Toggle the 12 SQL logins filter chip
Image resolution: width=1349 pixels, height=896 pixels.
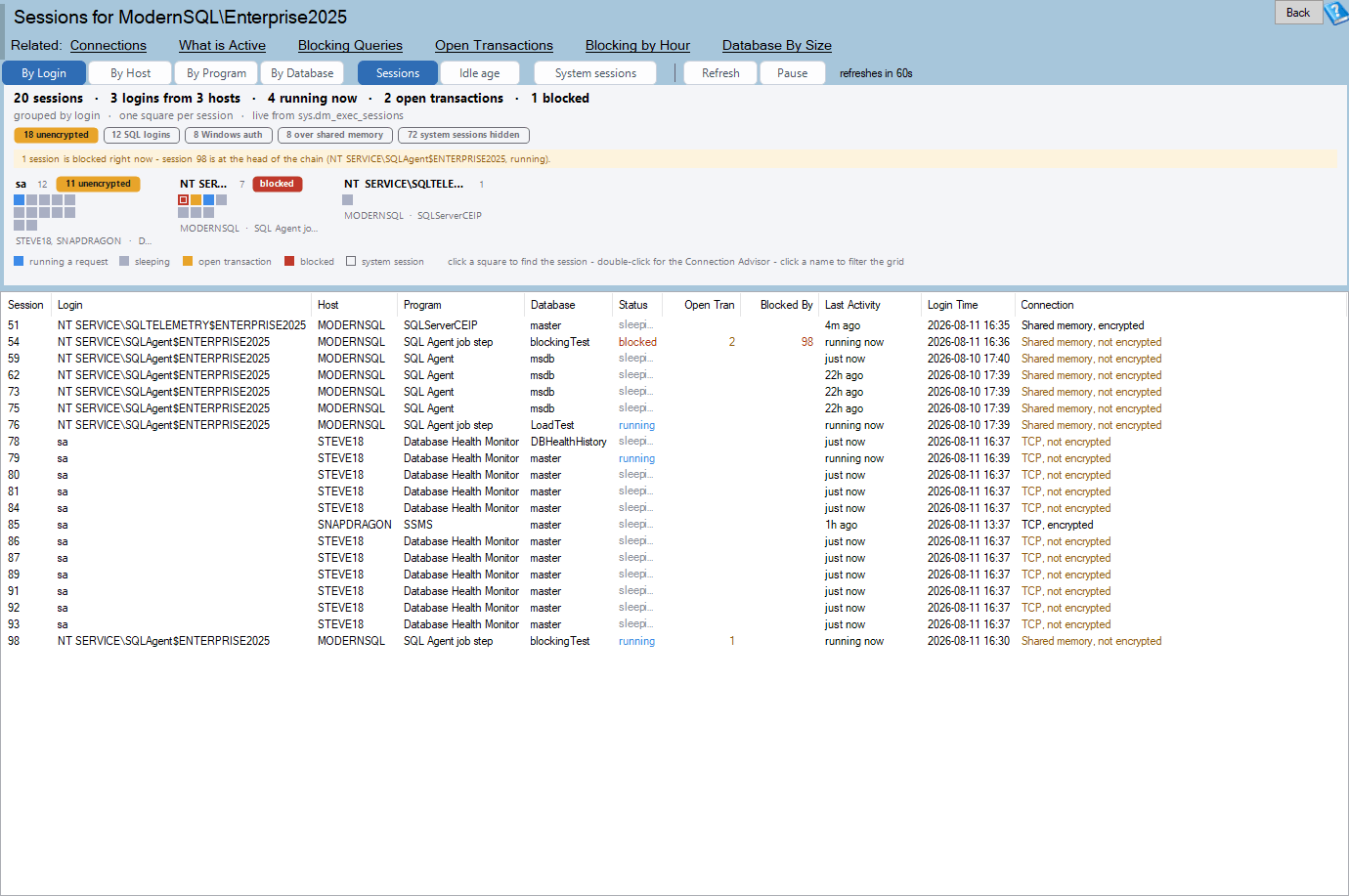(141, 135)
